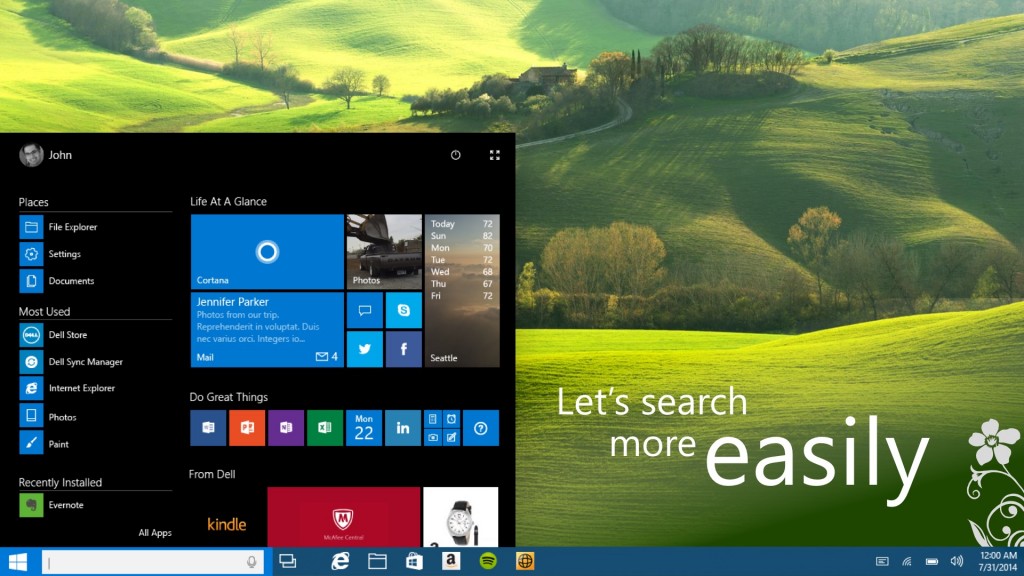The height and width of the screenshot is (576, 1024).
Task: Open the Twitter tile
Action: (x=364, y=349)
